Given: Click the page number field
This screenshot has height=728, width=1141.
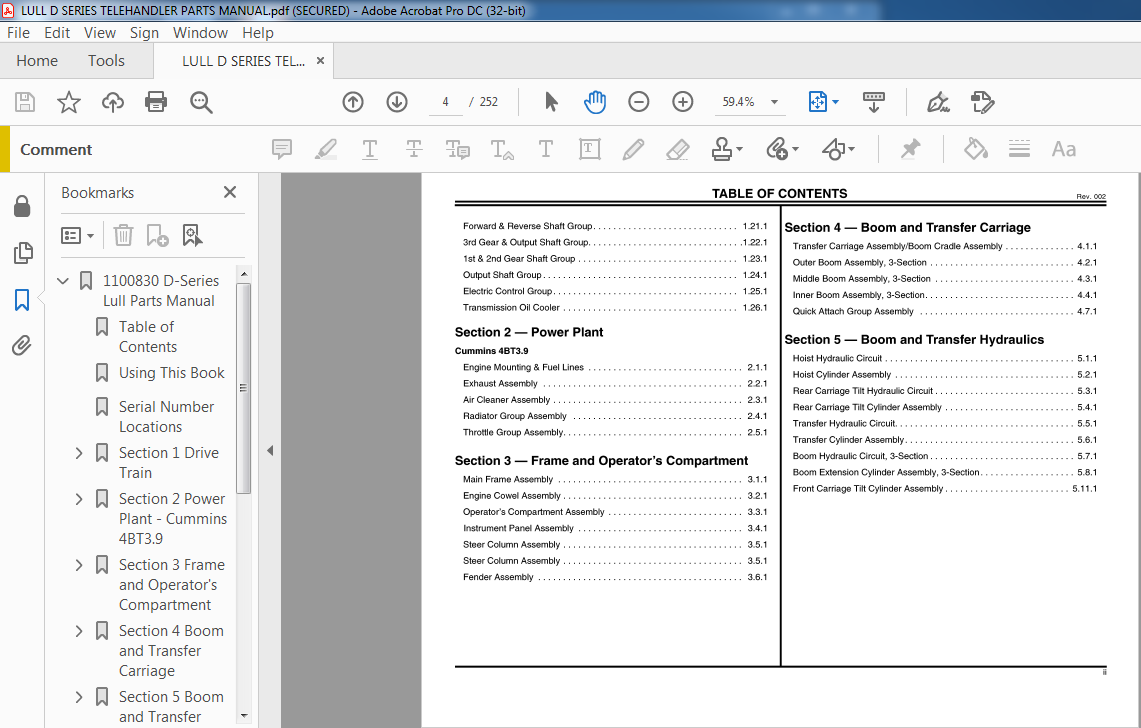Looking at the screenshot, I should tap(445, 102).
